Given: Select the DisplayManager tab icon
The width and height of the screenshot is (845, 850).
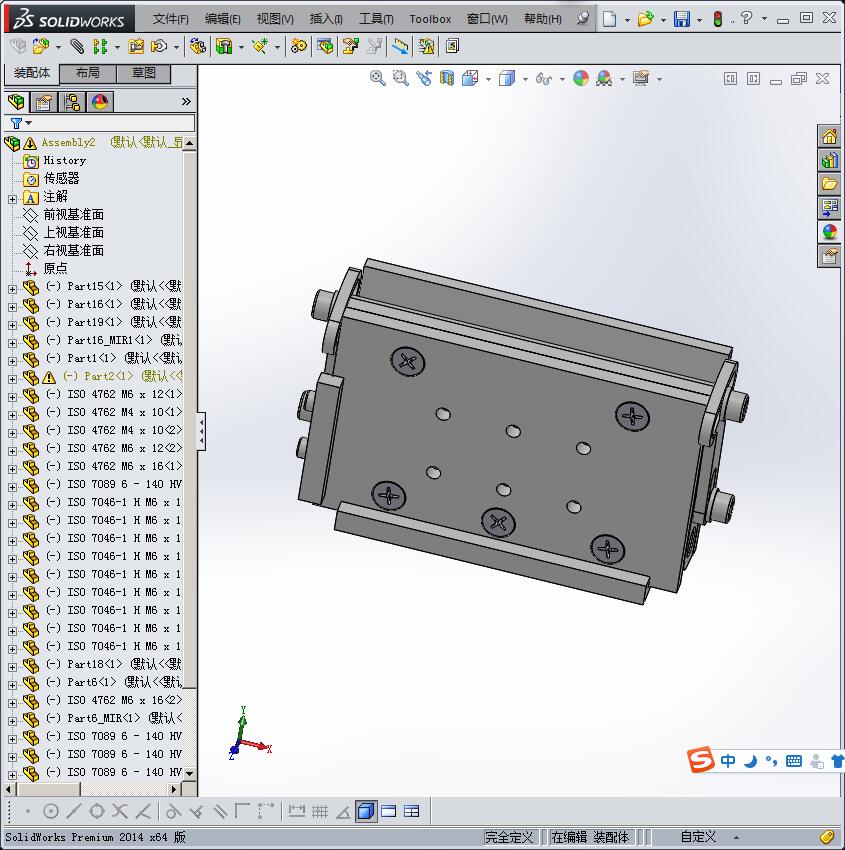Looking at the screenshot, I should (x=100, y=101).
